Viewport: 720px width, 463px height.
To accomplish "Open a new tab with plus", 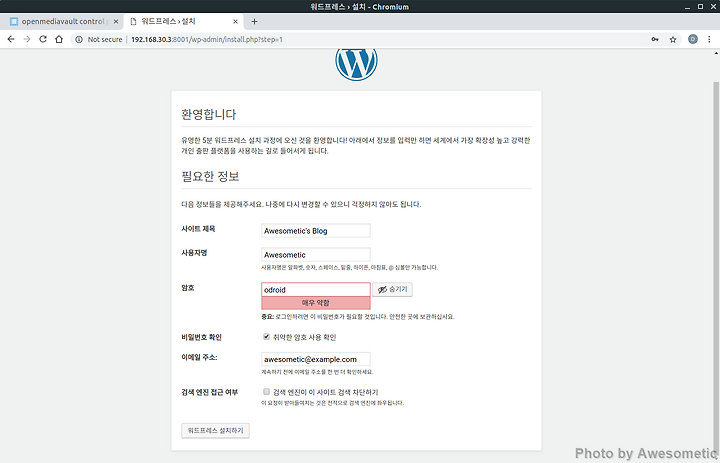I will (x=254, y=22).
